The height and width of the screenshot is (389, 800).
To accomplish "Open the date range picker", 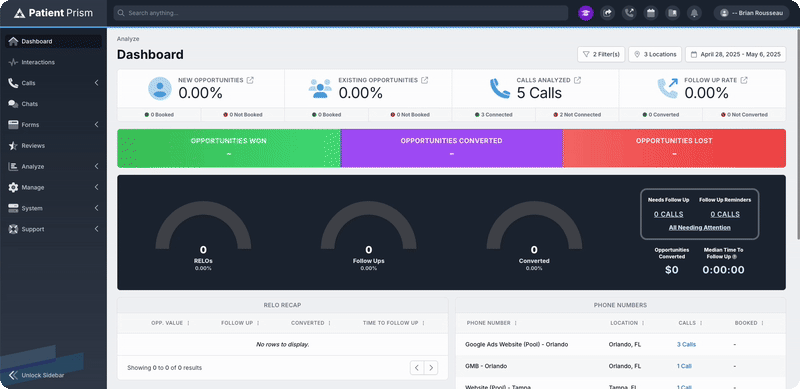I will pyautogui.click(x=736, y=54).
